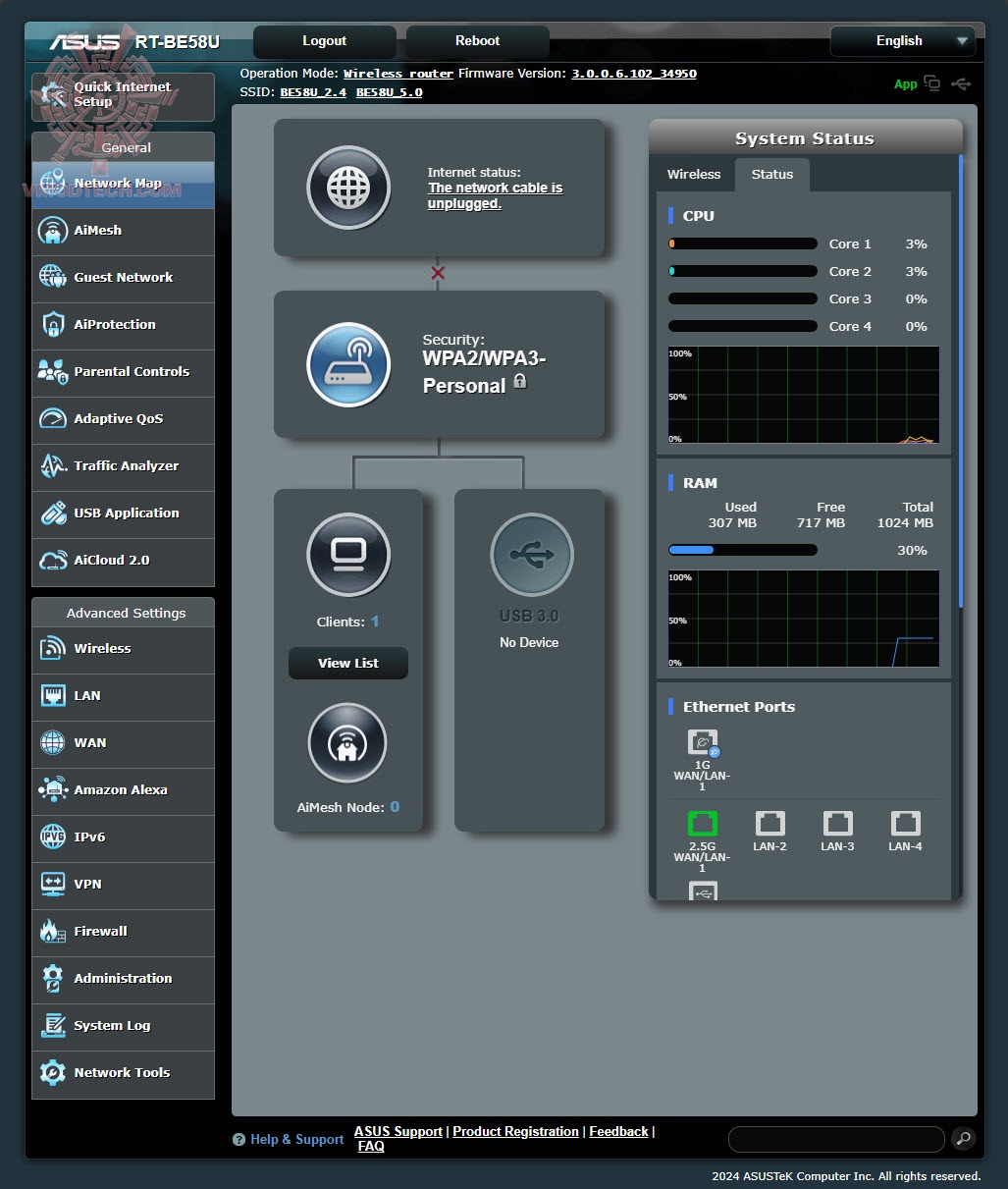Open the Feedback link
Image resolution: width=1008 pixels, height=1189 pixels.
[619, 1131]
